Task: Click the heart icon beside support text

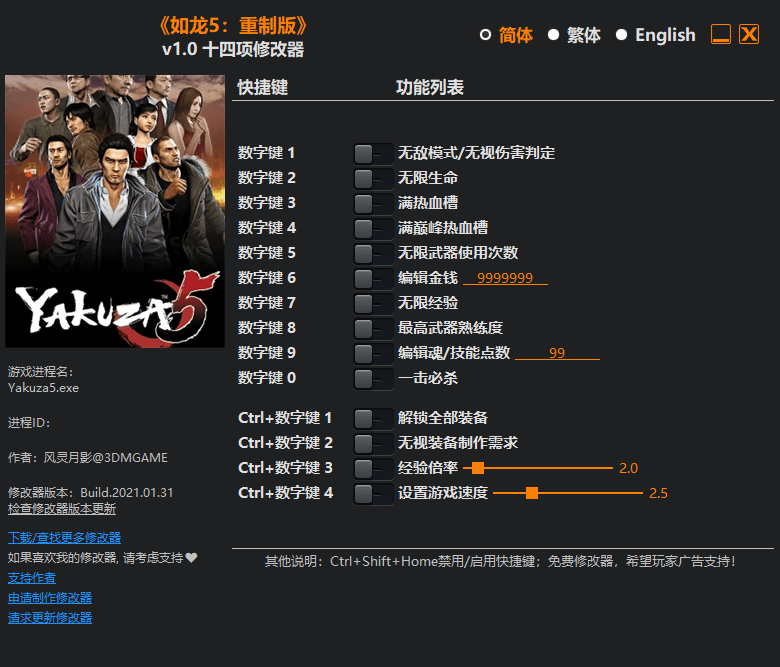Action: 192,558
